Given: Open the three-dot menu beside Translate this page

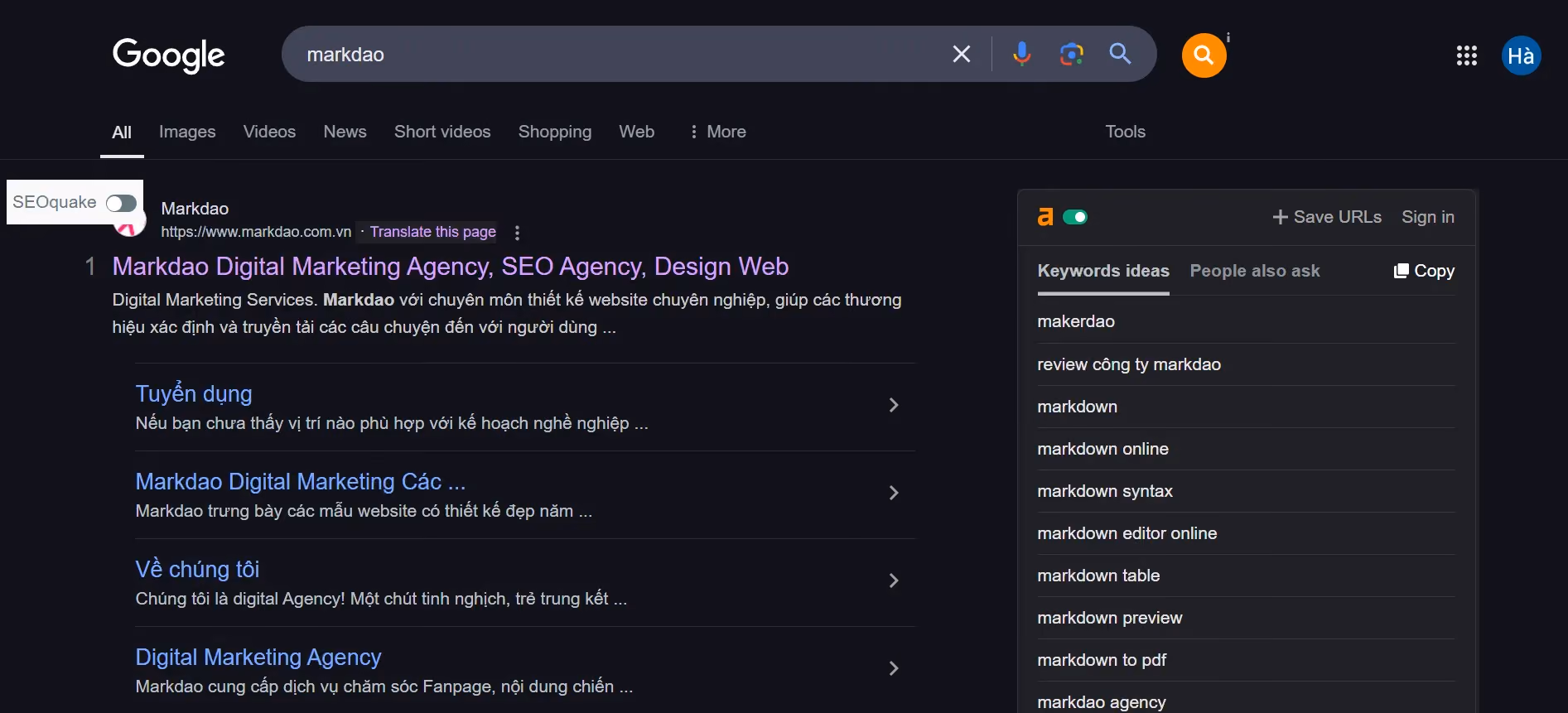Looking at the screenshot, I should coord(517,233).
